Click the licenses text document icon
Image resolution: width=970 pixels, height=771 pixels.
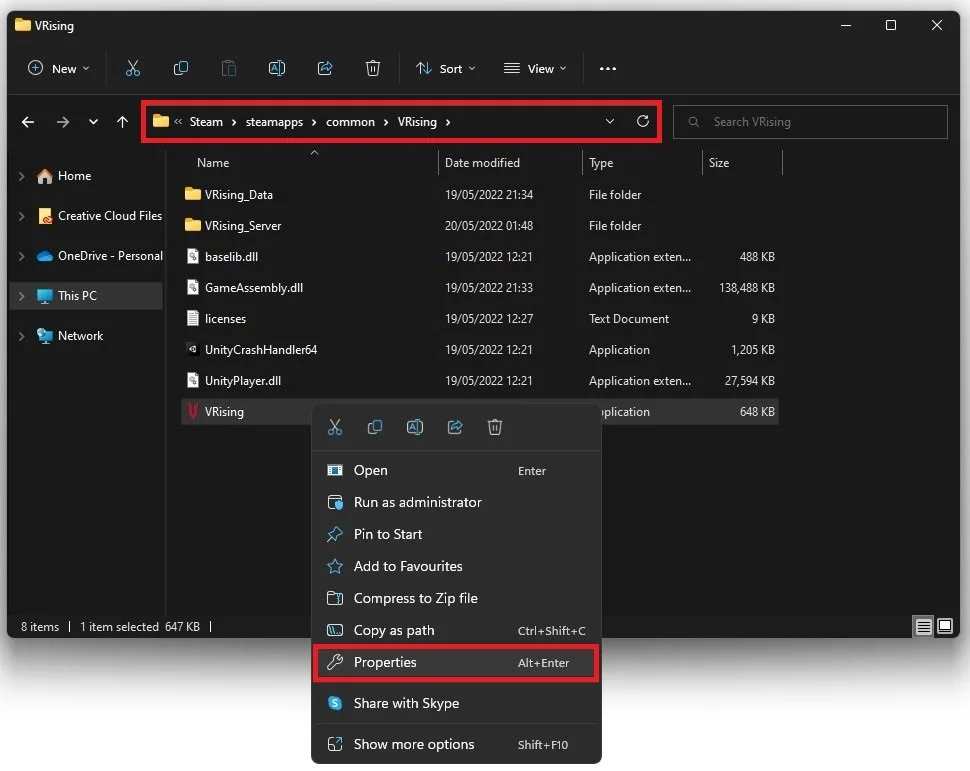point(193,318)
